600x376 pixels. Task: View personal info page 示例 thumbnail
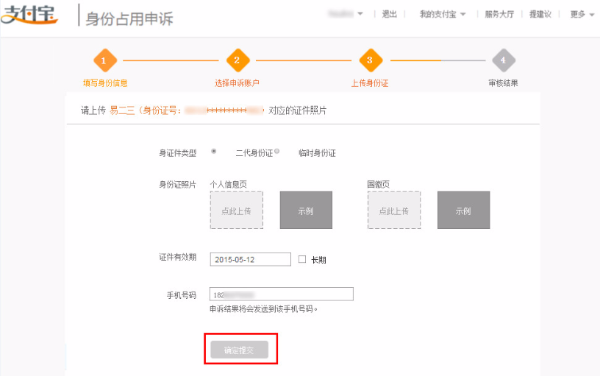(x=306, y=210)
